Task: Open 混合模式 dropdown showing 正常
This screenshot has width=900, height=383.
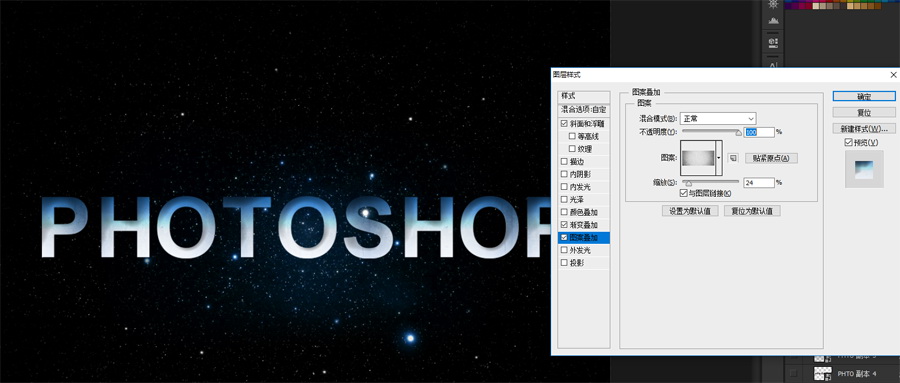Action: coord(717,118)
